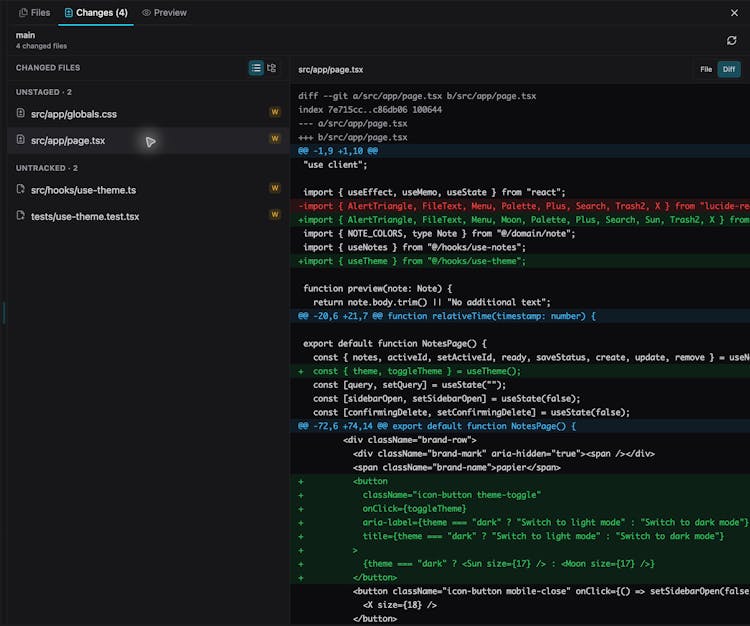The image size is (750, 626).
Task: Click the added Sun/Moon ternary line
Action: (520, 564)
